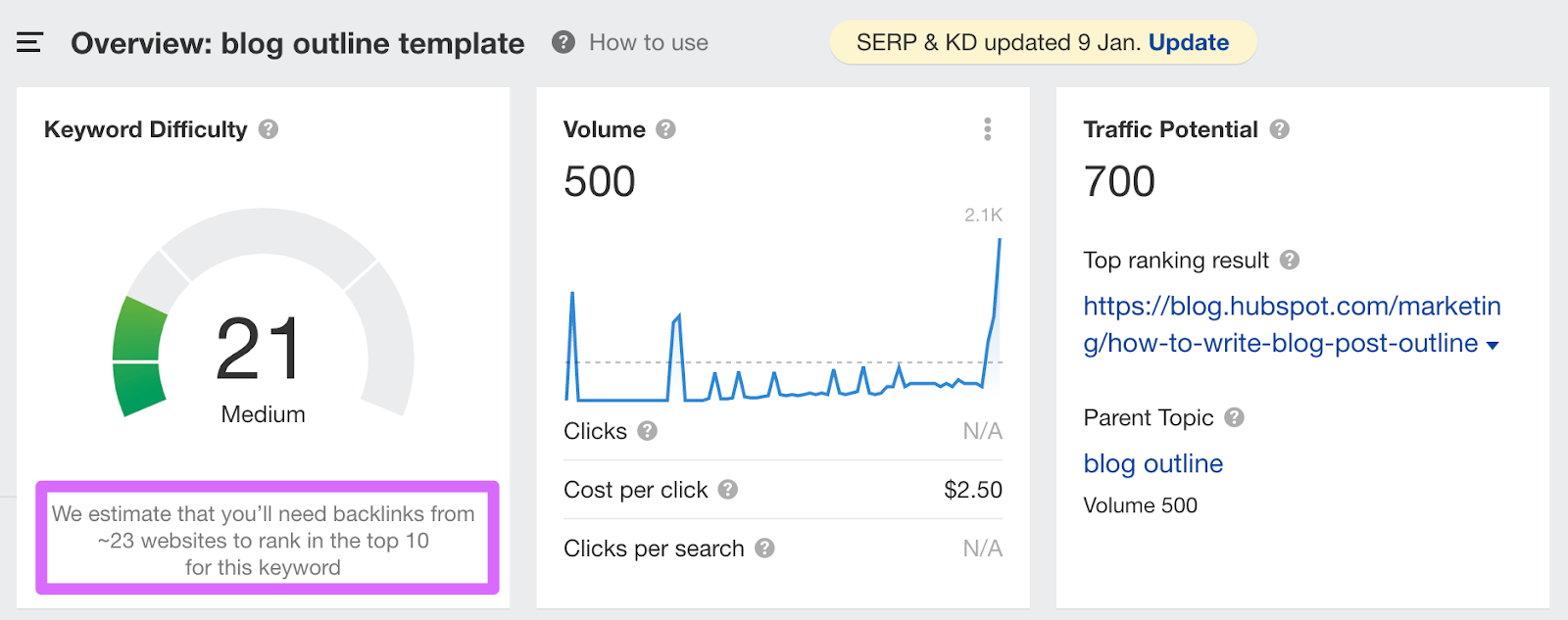
Task: Click Update in the SERP banner
Action: (x=1189, y=43)
